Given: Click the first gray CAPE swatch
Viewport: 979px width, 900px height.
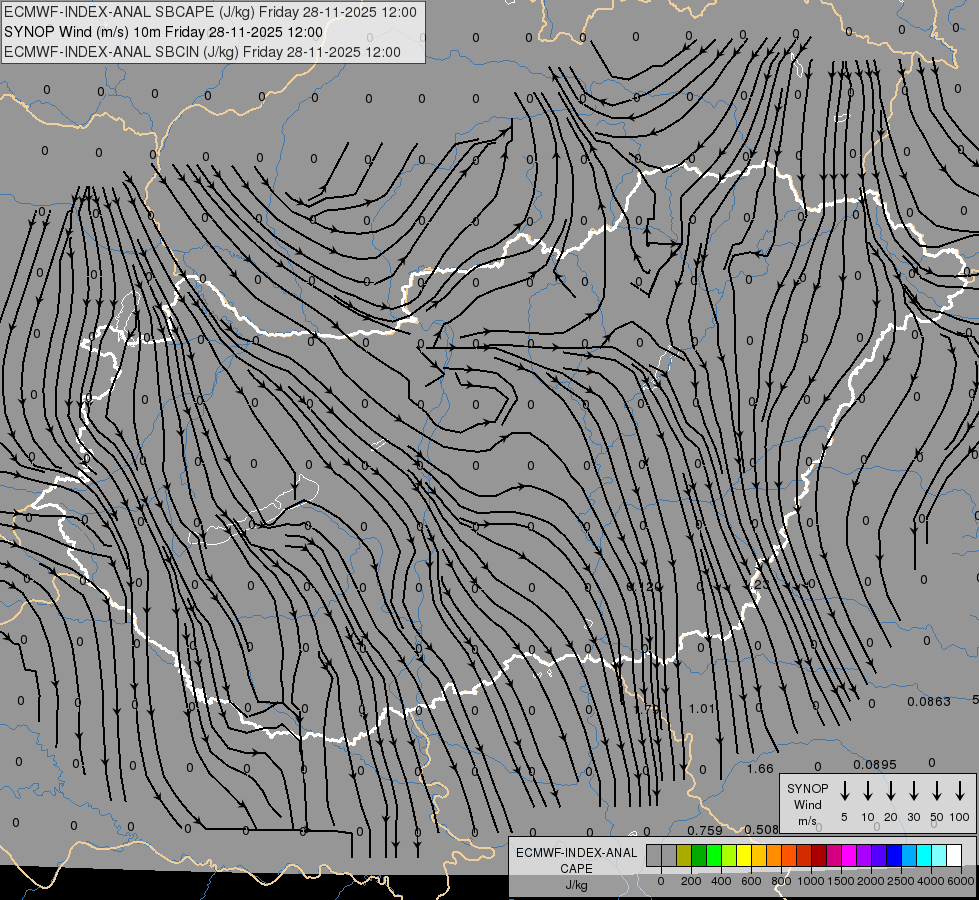Looking at the screenshot, I should (654, 855).
